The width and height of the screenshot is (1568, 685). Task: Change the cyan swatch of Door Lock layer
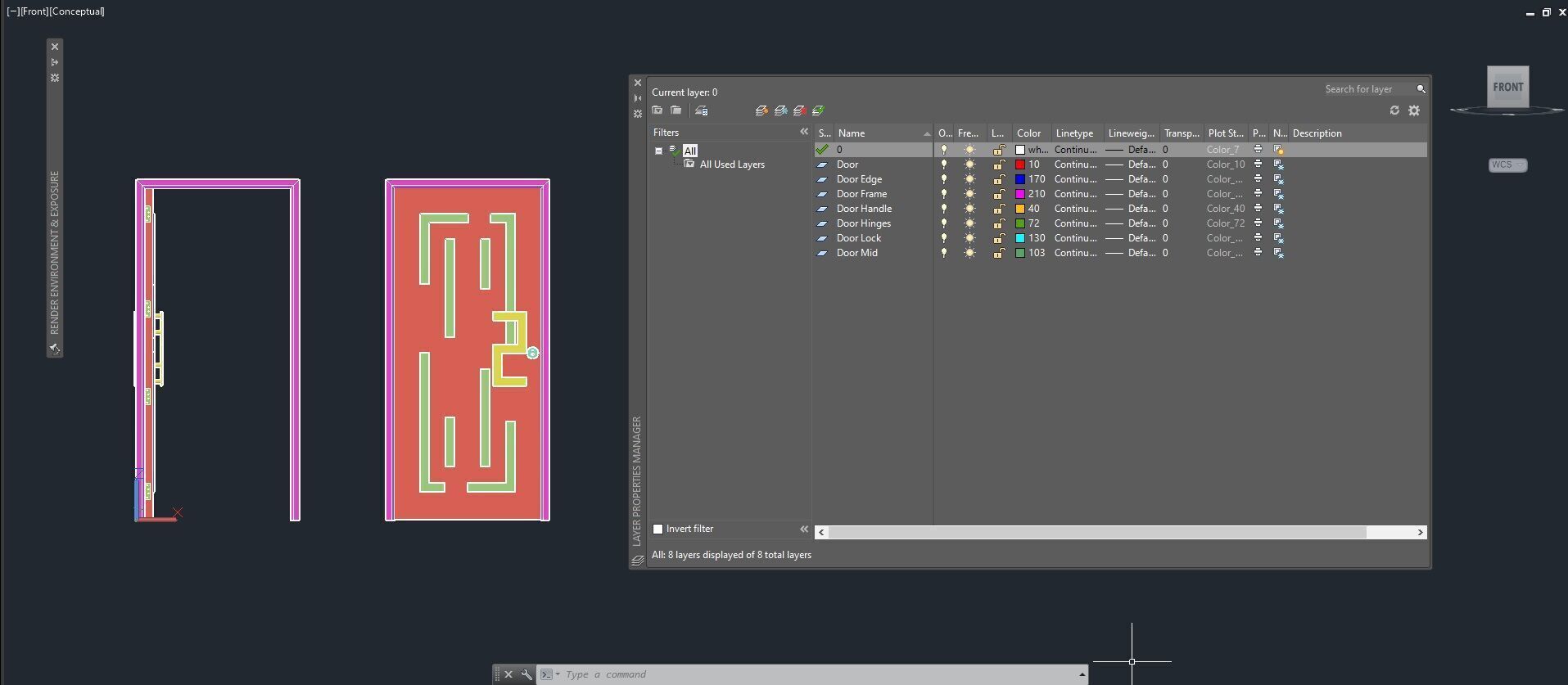1020,238
